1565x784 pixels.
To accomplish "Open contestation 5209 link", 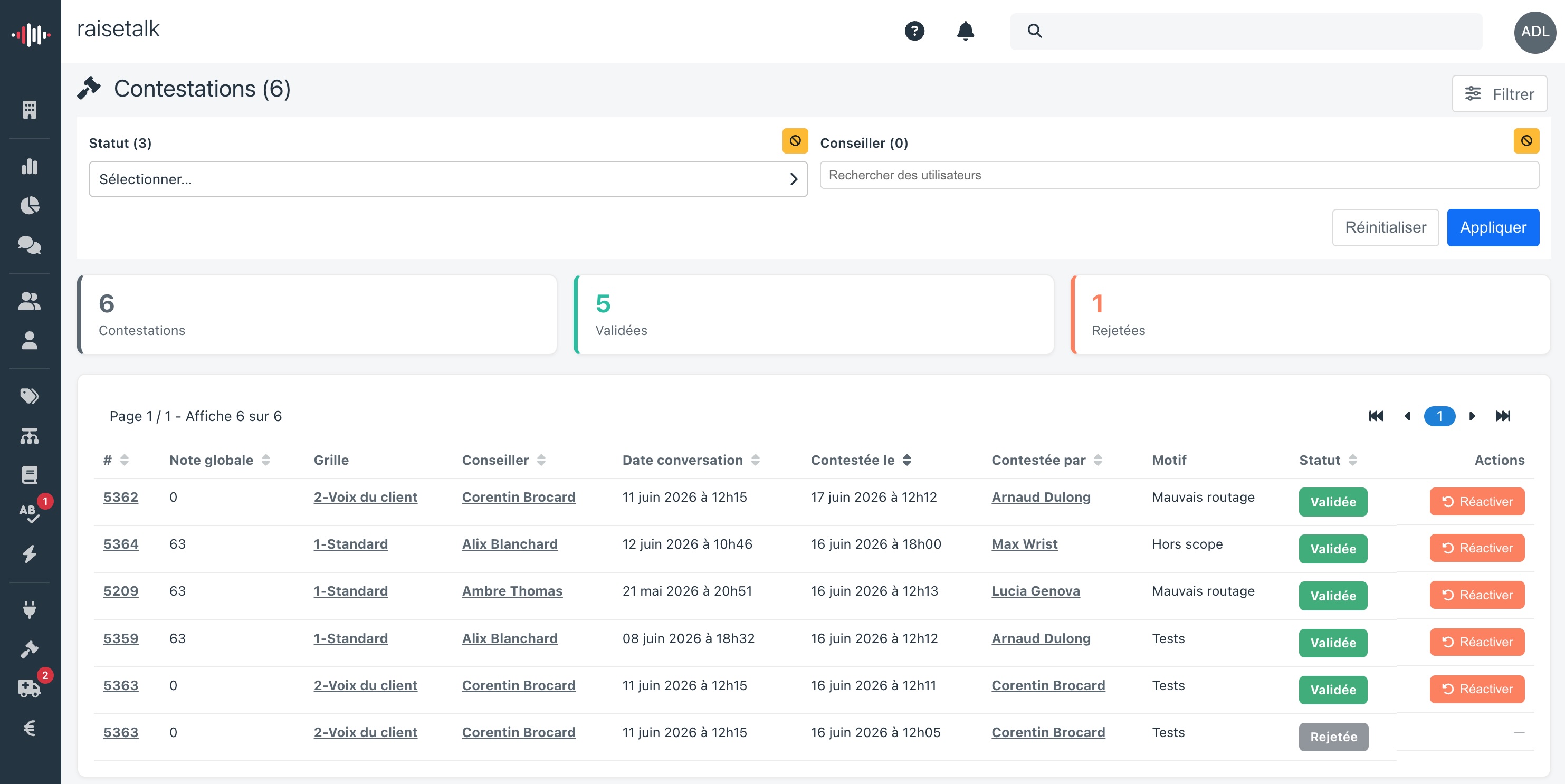I will (120, 591).
